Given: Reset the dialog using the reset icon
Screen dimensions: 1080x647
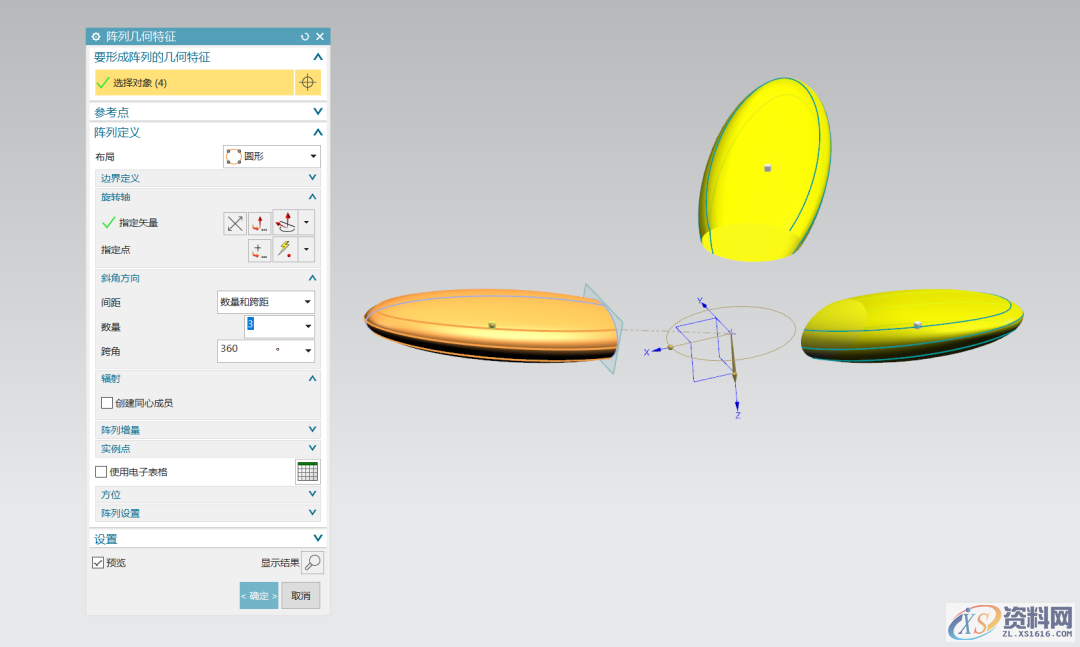Looking at the screenshot, I should click(x=305, y=36).
